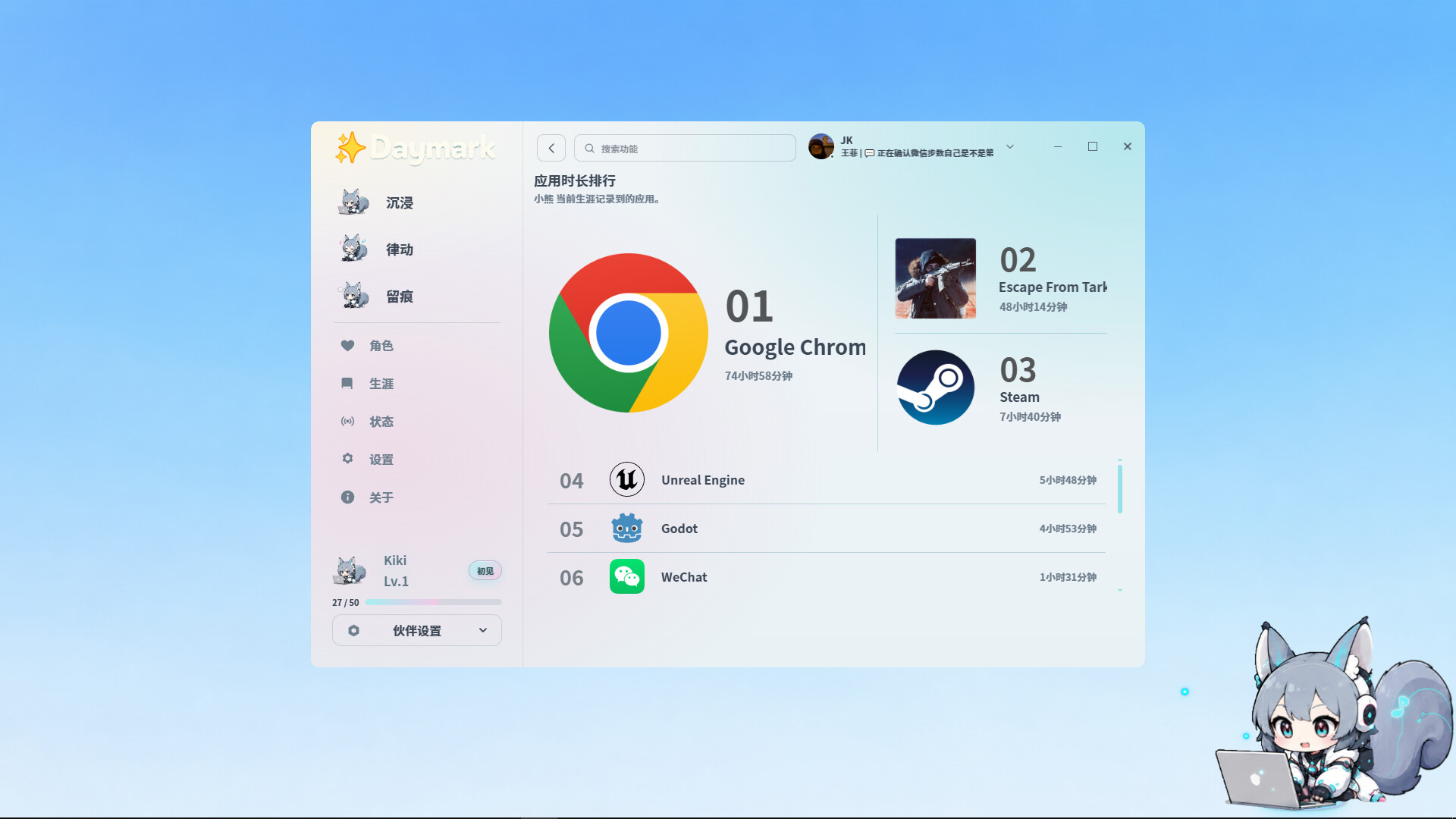Click the gear icon for 设置
The width and height of the screenshot is (1456, 819).
[x=347, y=459]
